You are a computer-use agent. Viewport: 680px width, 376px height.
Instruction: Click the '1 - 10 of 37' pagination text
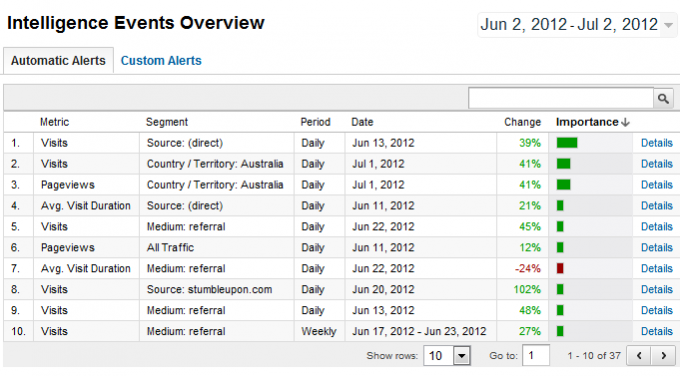(594, 356)
